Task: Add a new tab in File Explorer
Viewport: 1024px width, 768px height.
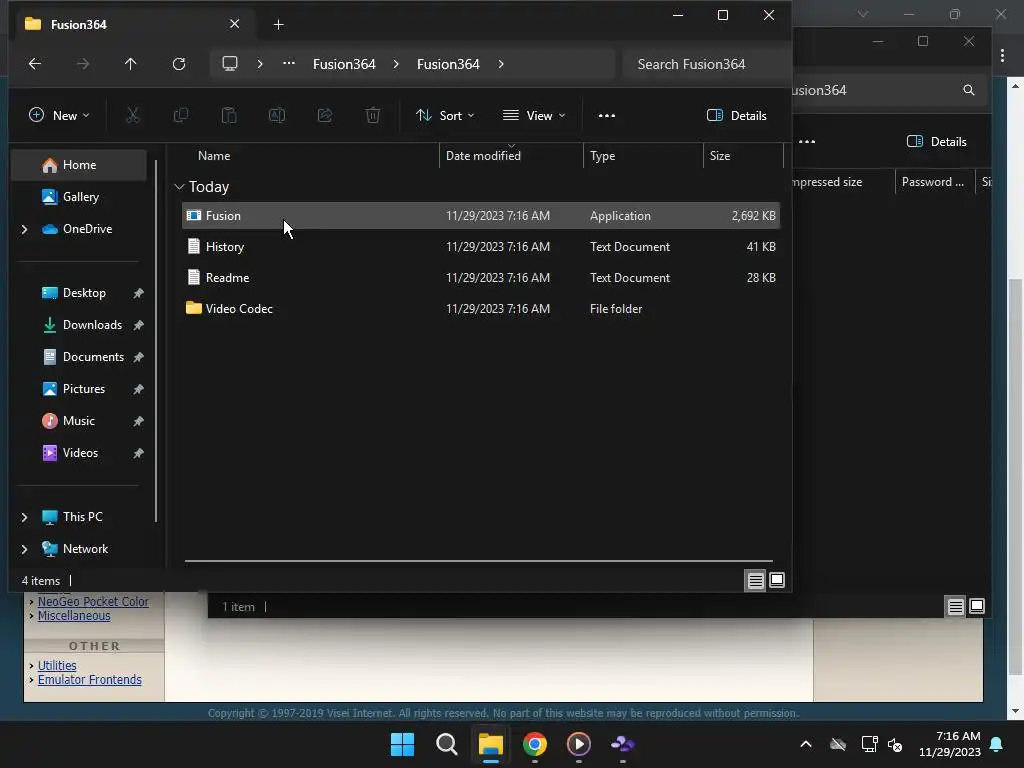Action: click(278, 24)
